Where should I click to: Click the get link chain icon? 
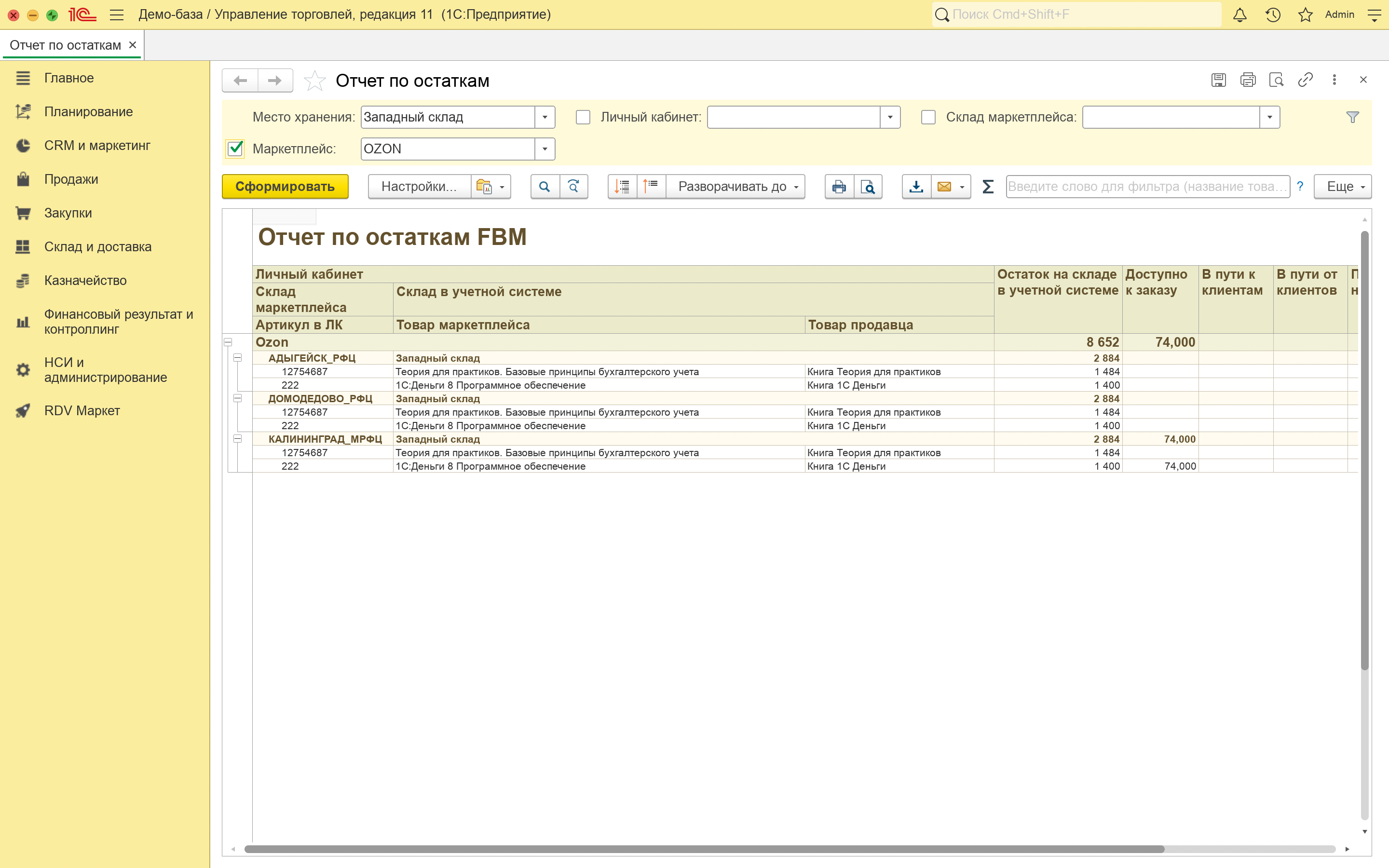click(1305, 80)
